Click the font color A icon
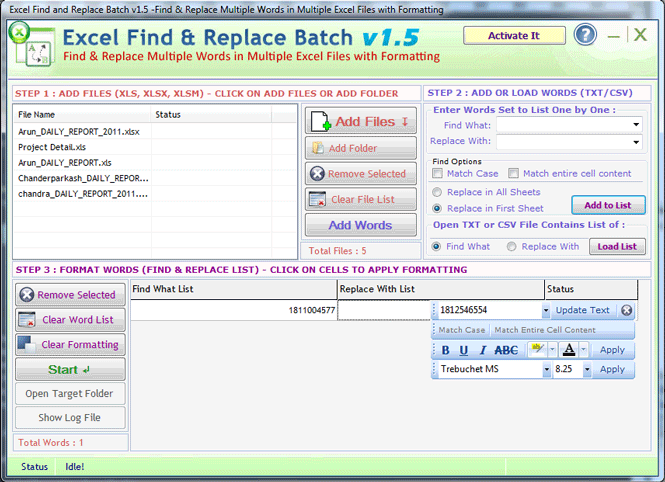Viewport: 665px width, 482px height. pyautogui.click(x=569, y=350)
